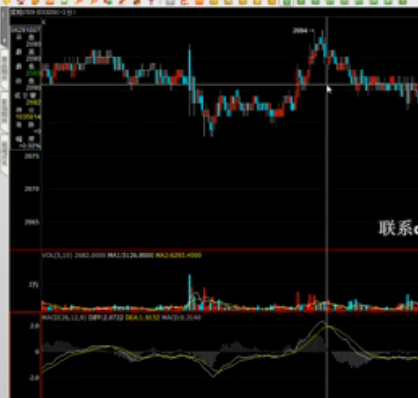418x398 pixels.
Task: Close the quote info box with X
Action: 44,22
